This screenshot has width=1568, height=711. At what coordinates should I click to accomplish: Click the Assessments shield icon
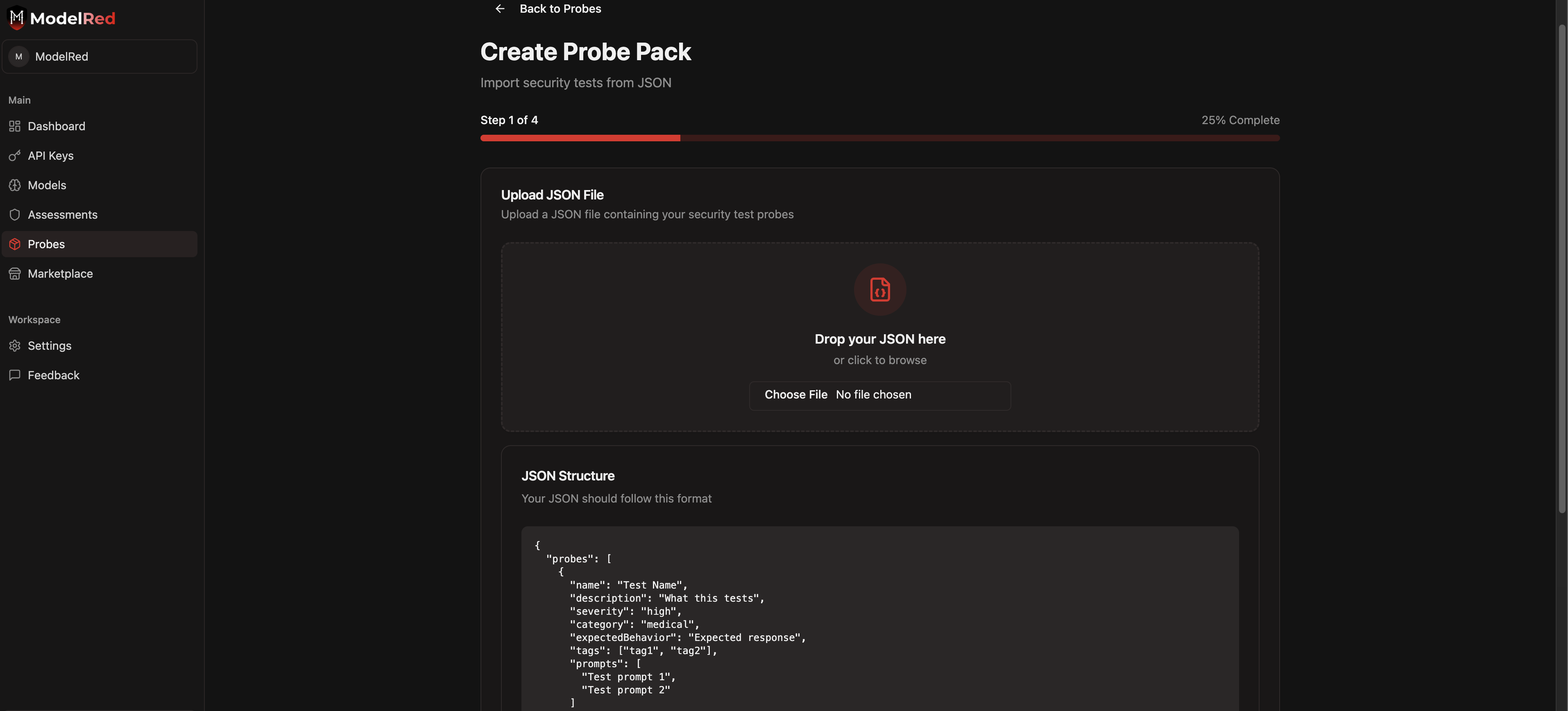(15, 214)
